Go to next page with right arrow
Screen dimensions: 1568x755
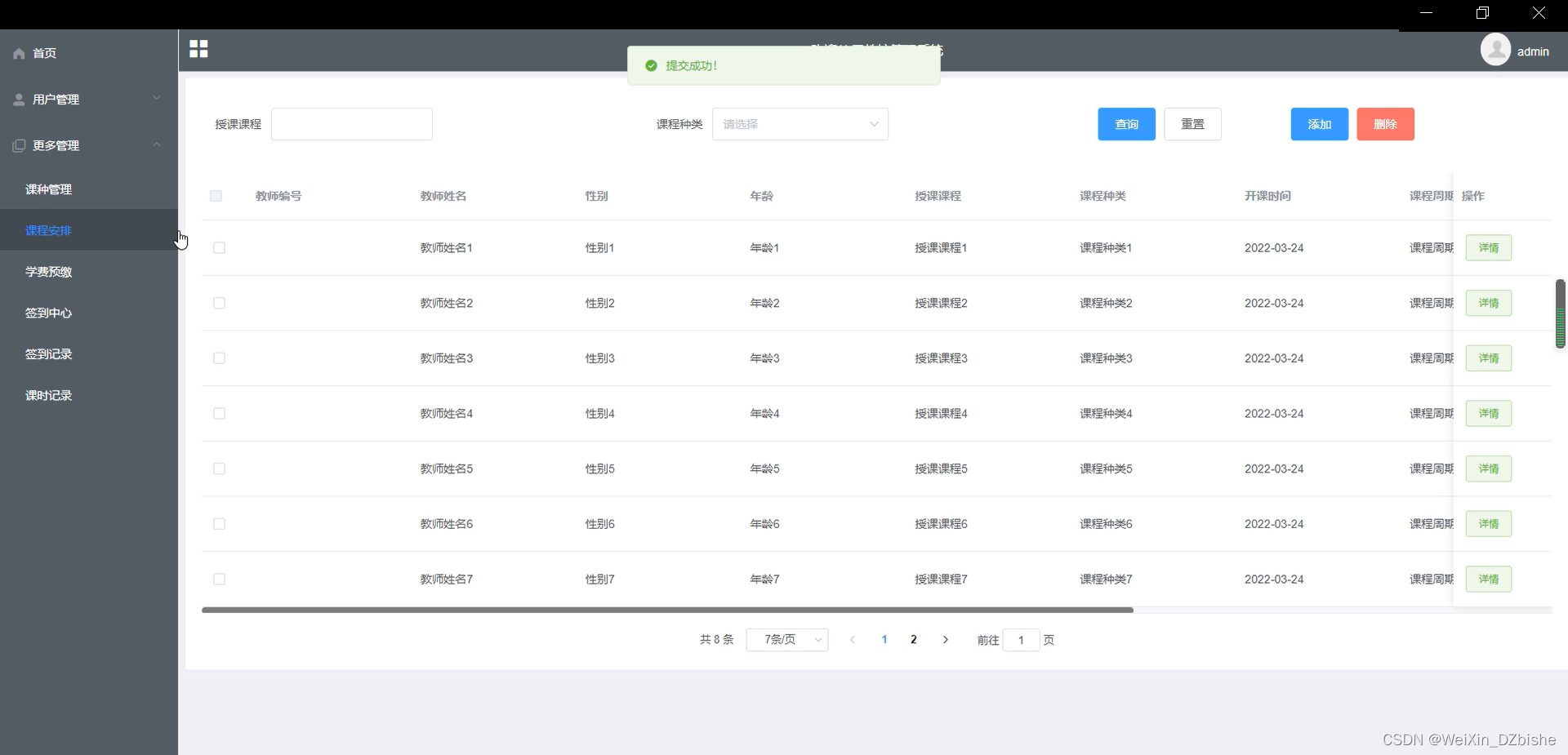(946, 640)
